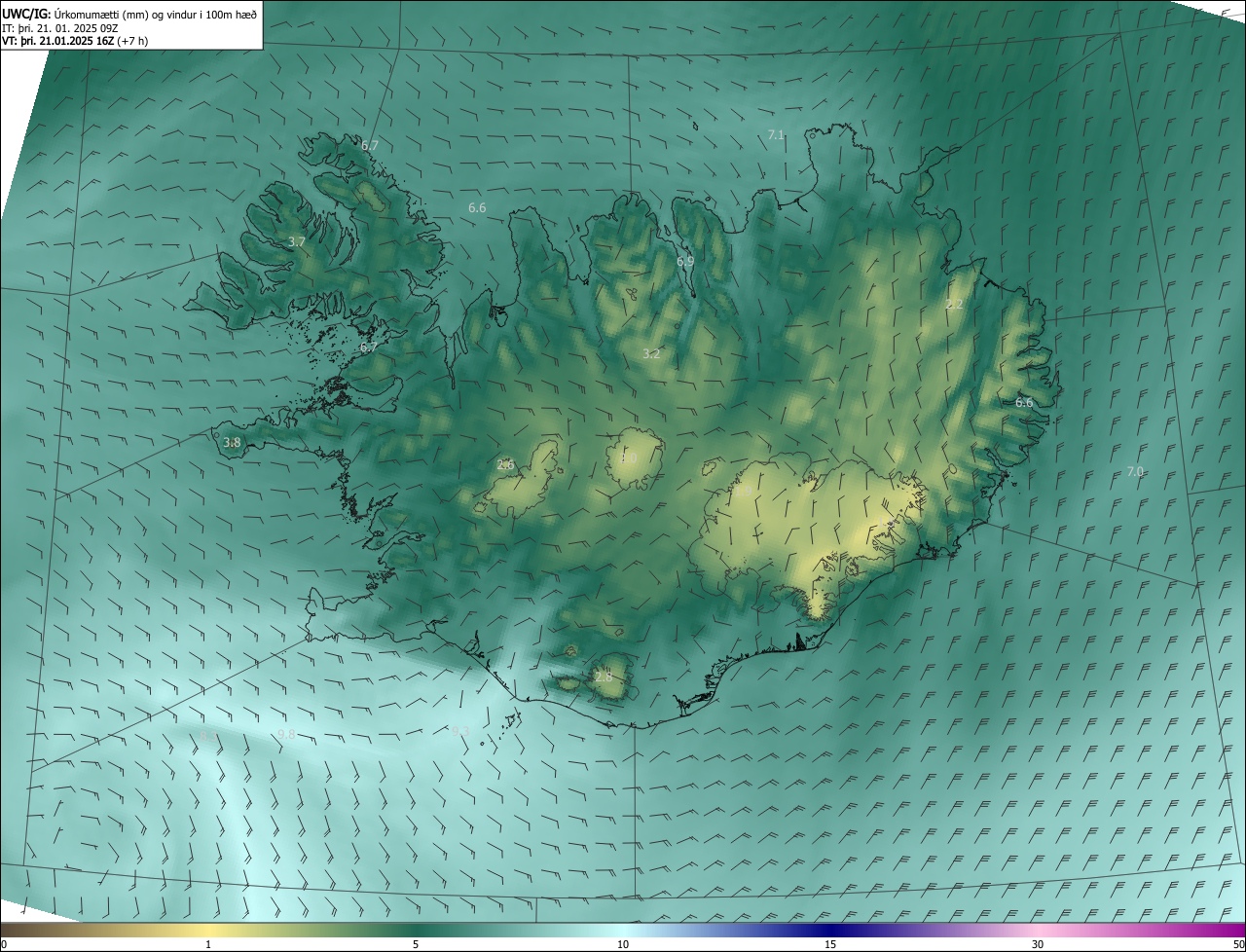The image size is (1246, 952).
Task: Click the dark navy segment of the colour scale
Action: (x=830, y=930)
